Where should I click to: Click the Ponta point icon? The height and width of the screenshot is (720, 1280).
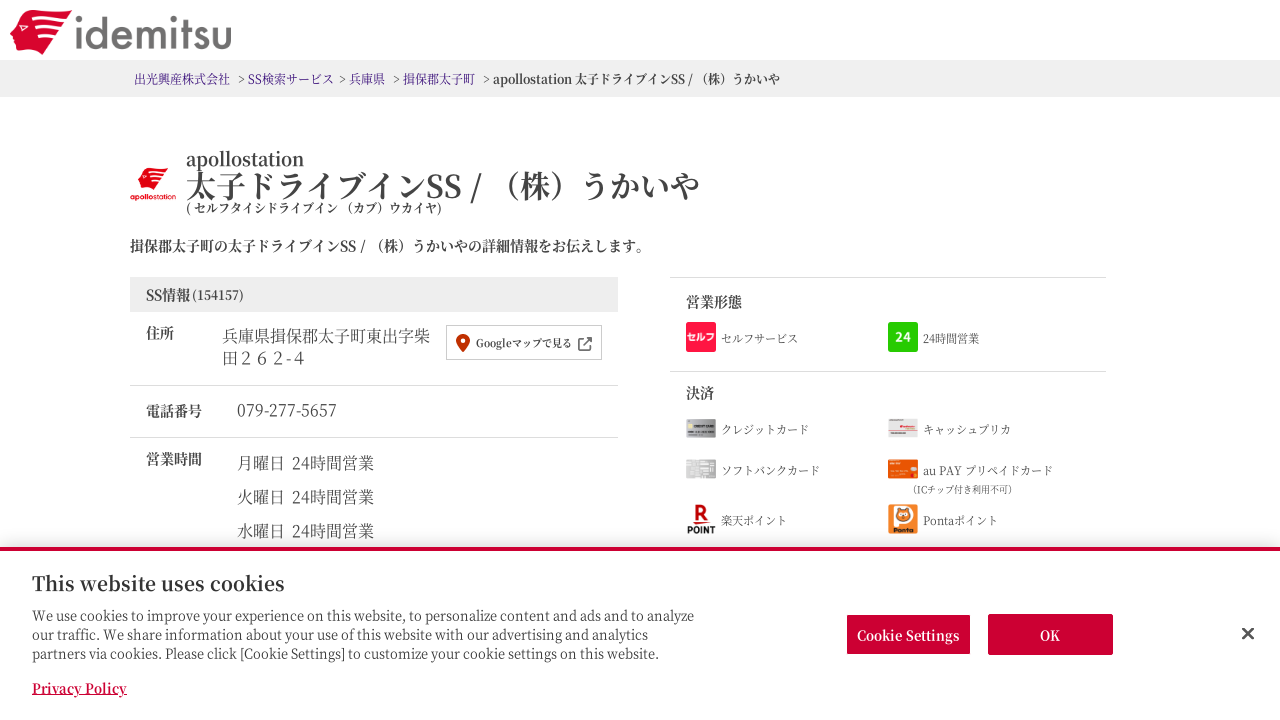903,519
